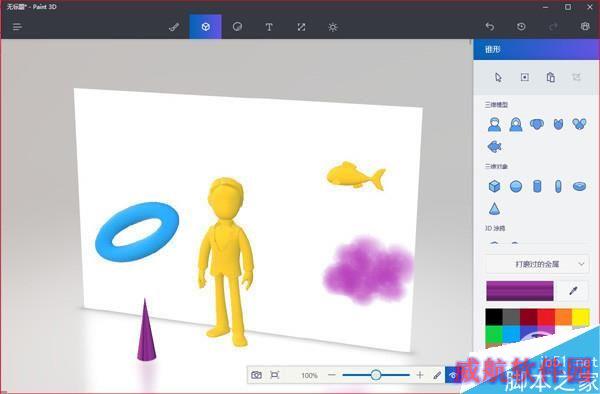The image size is (600, 394).
Task: Pick the Sphere 3D object
Action: [x=516, y=186]
